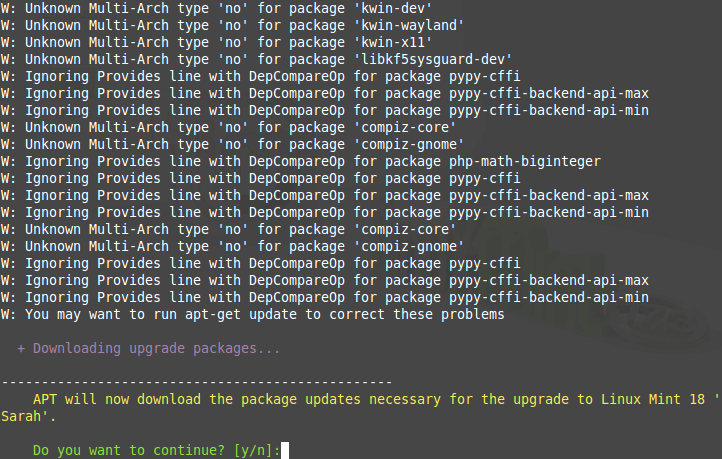Click the first 'compiz-core' package name
The width and height of the screenshot is (722, 459).
tap(409, 127)
